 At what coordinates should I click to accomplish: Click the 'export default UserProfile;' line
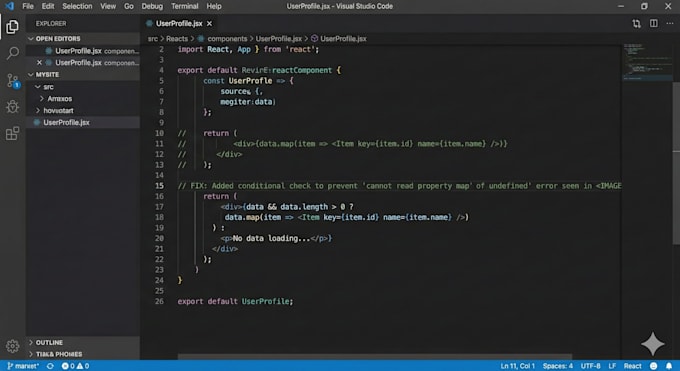tap(235, 301)
